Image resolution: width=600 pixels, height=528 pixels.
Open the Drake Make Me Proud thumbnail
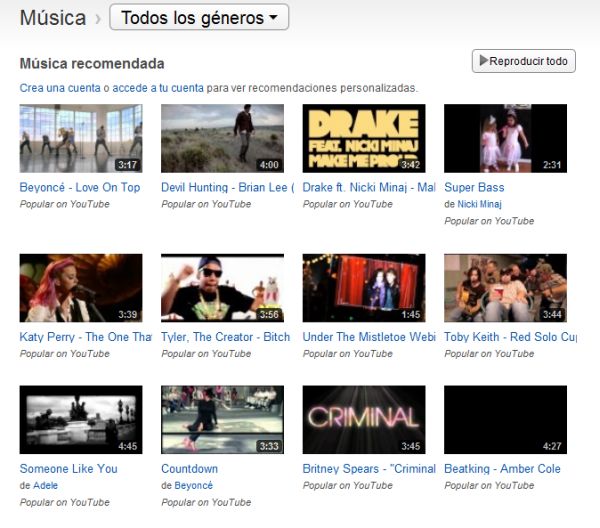tap(364, 139)
